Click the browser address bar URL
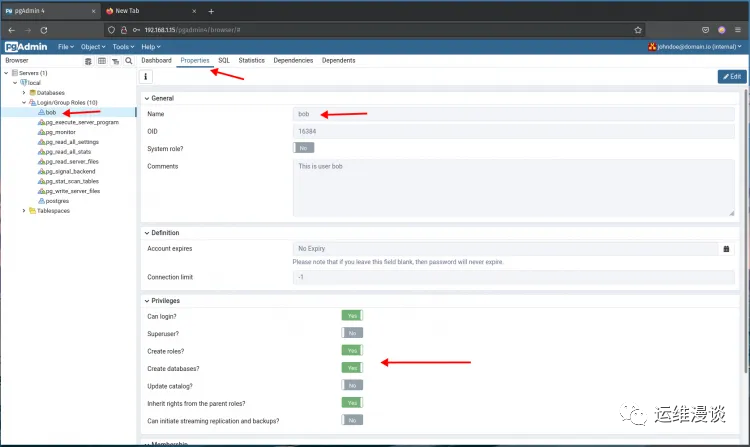This screenshot has width=750, height=447. 192,30
